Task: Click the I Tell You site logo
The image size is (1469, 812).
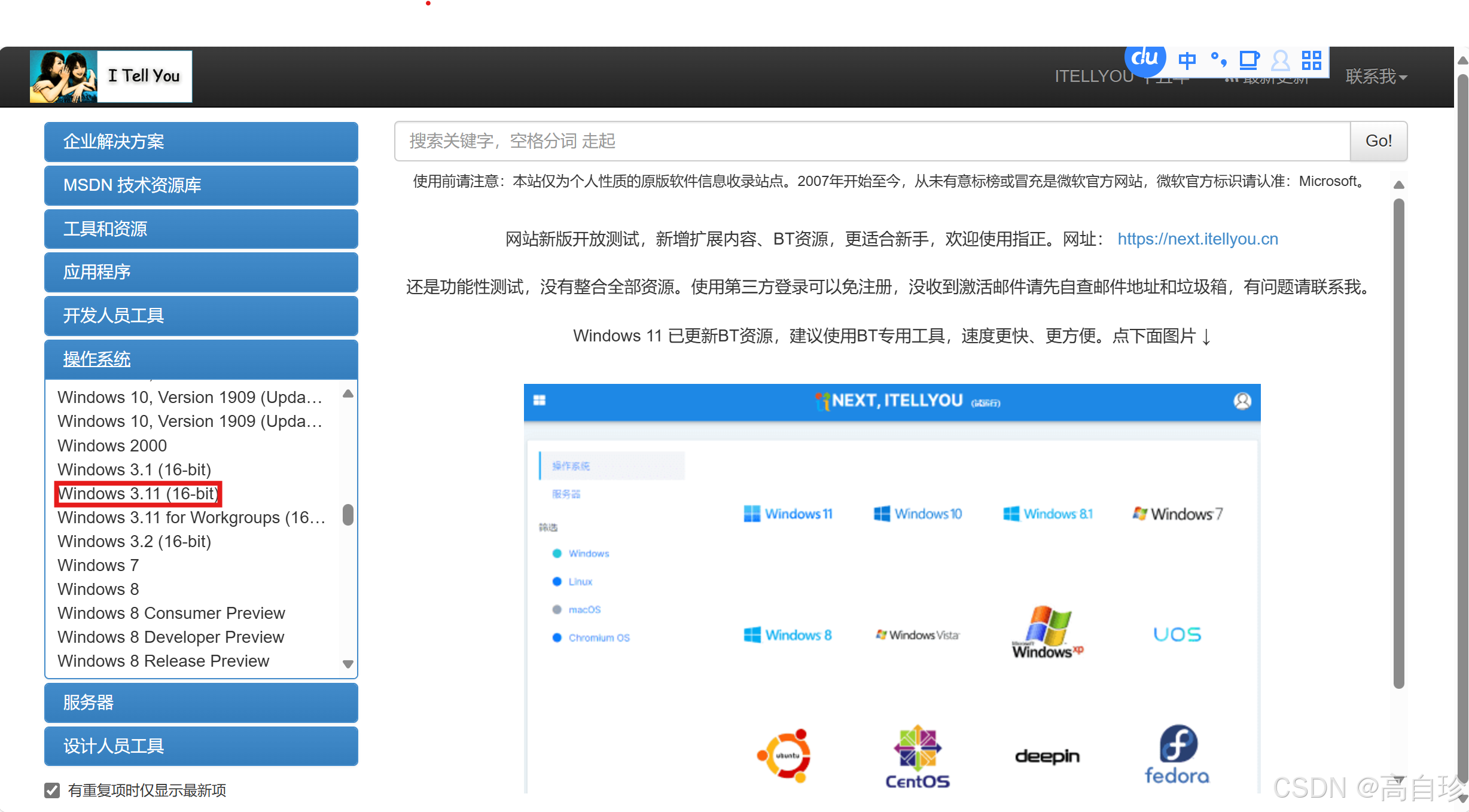Action: pos(111,76)
